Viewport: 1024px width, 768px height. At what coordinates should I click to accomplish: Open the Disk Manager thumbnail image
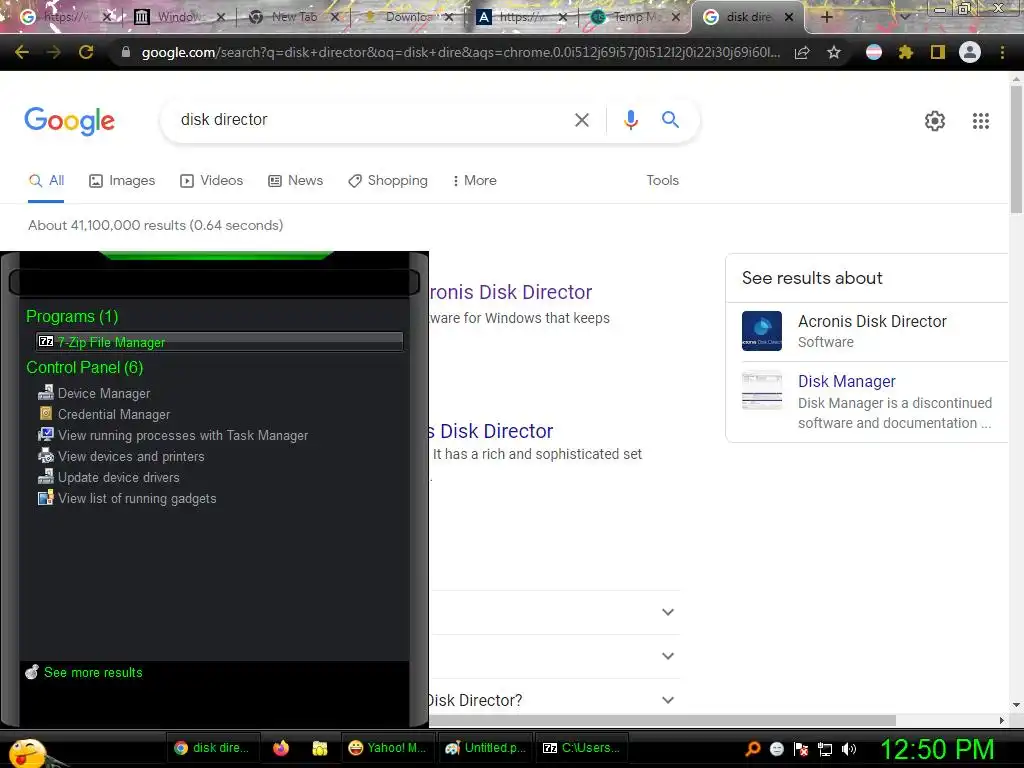pyautogui.click(x=761, y=391)
